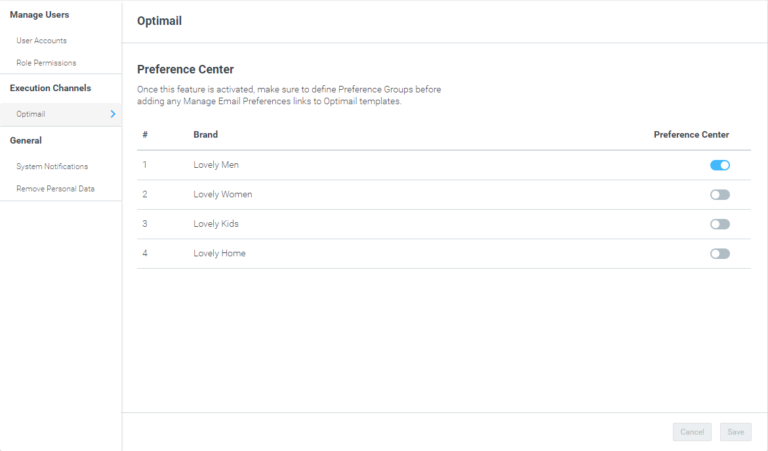The height and width of the screenshot is (451, 768).
Task: Click the Cancel button
Action: tap(692, 432)
